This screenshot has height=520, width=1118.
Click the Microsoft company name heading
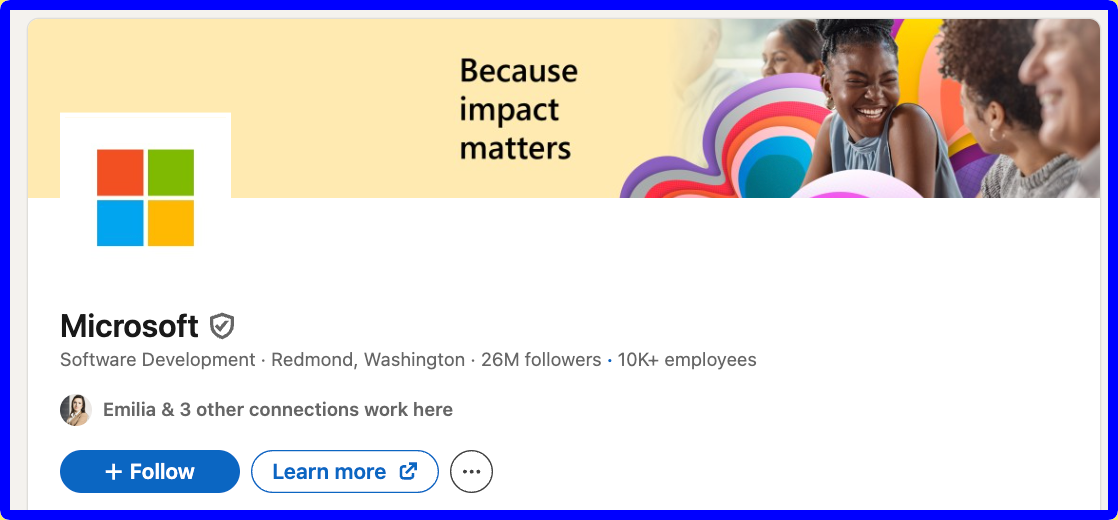129,326
